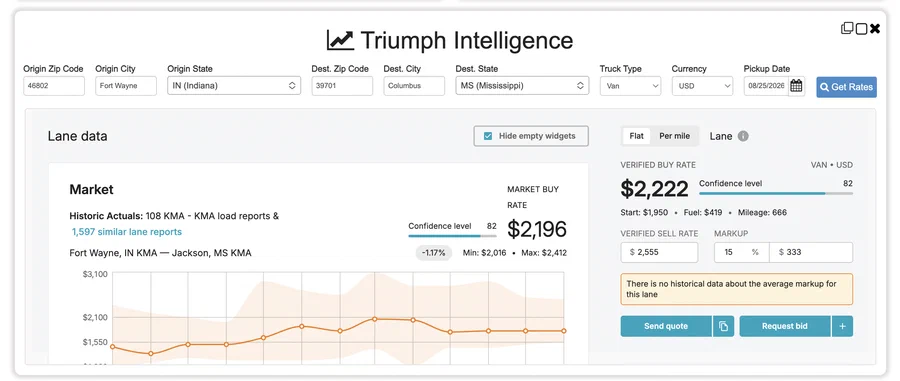900x381 pixels.
Task: Click the plus icon next to Request bid
Action: coord(842,326)
